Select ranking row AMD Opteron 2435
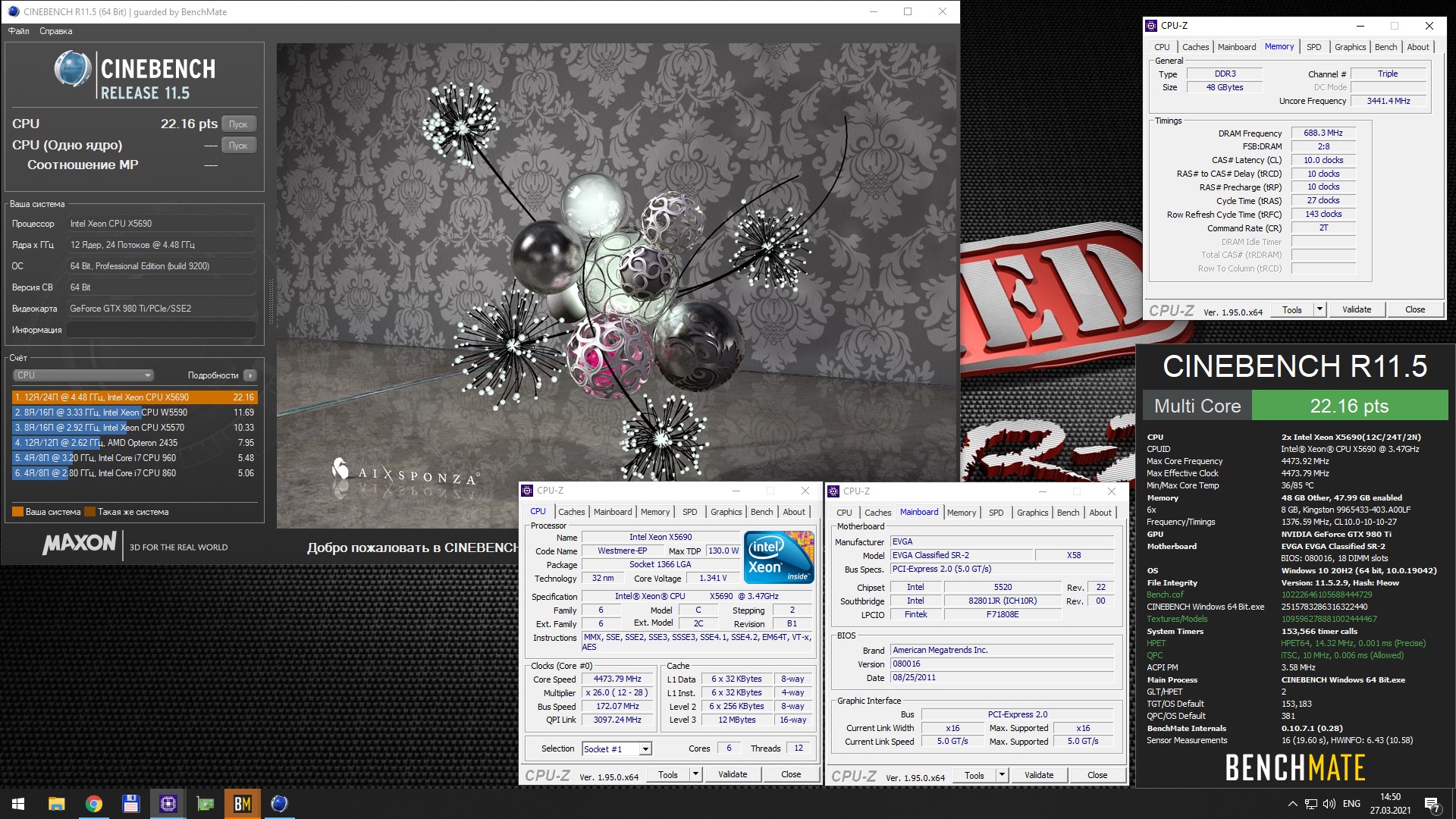The image size is (1456, 819). point(134,443)
